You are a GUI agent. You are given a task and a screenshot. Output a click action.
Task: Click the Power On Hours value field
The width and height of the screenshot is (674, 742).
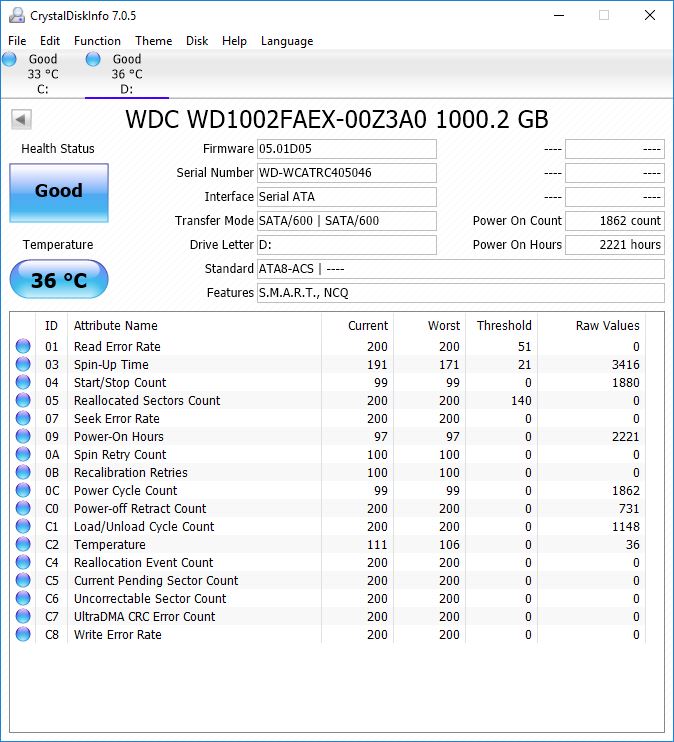coord(615,245)
